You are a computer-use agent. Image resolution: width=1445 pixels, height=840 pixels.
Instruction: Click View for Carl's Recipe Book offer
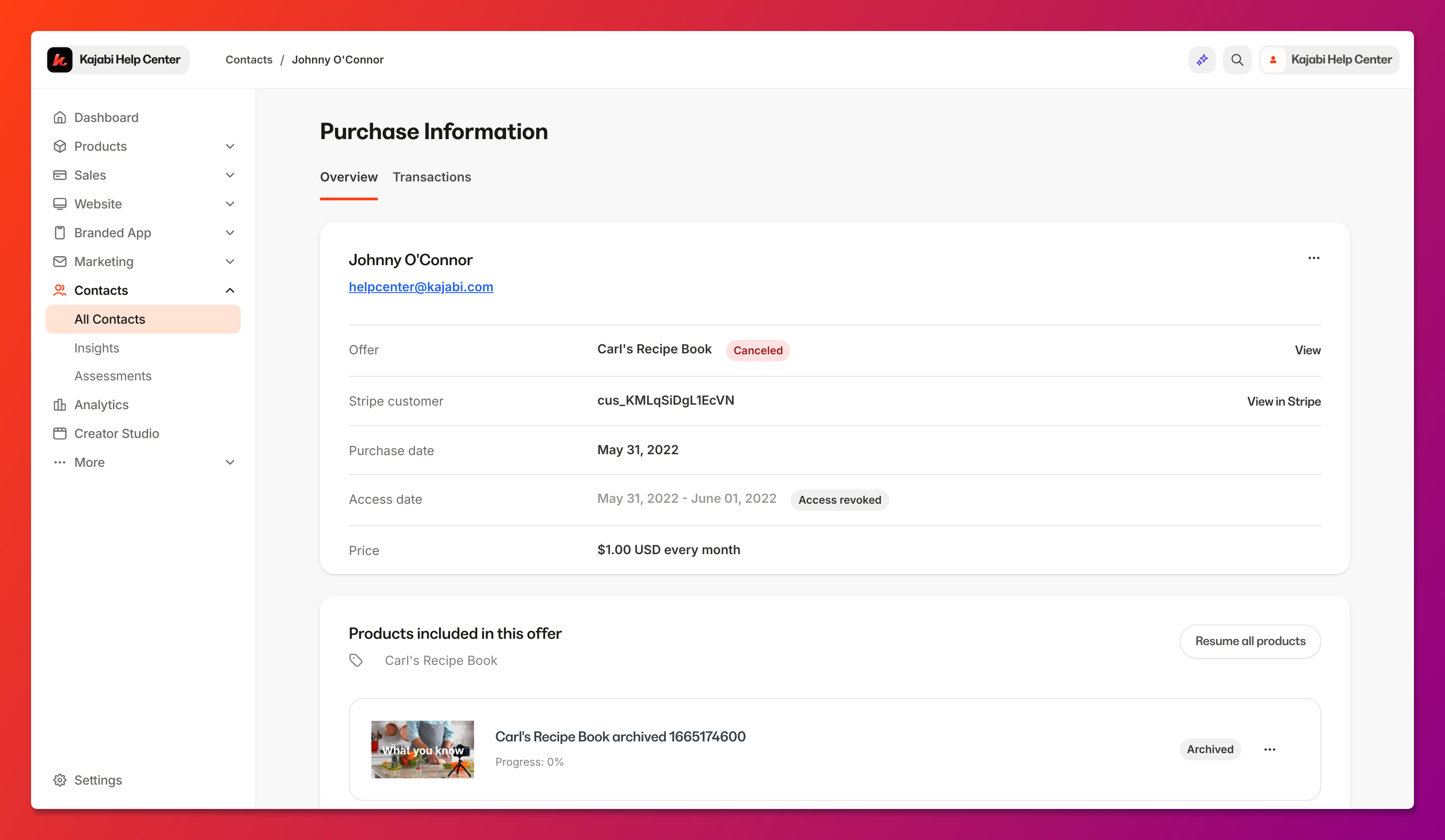pyautogui.click(x=1307, y=350)
